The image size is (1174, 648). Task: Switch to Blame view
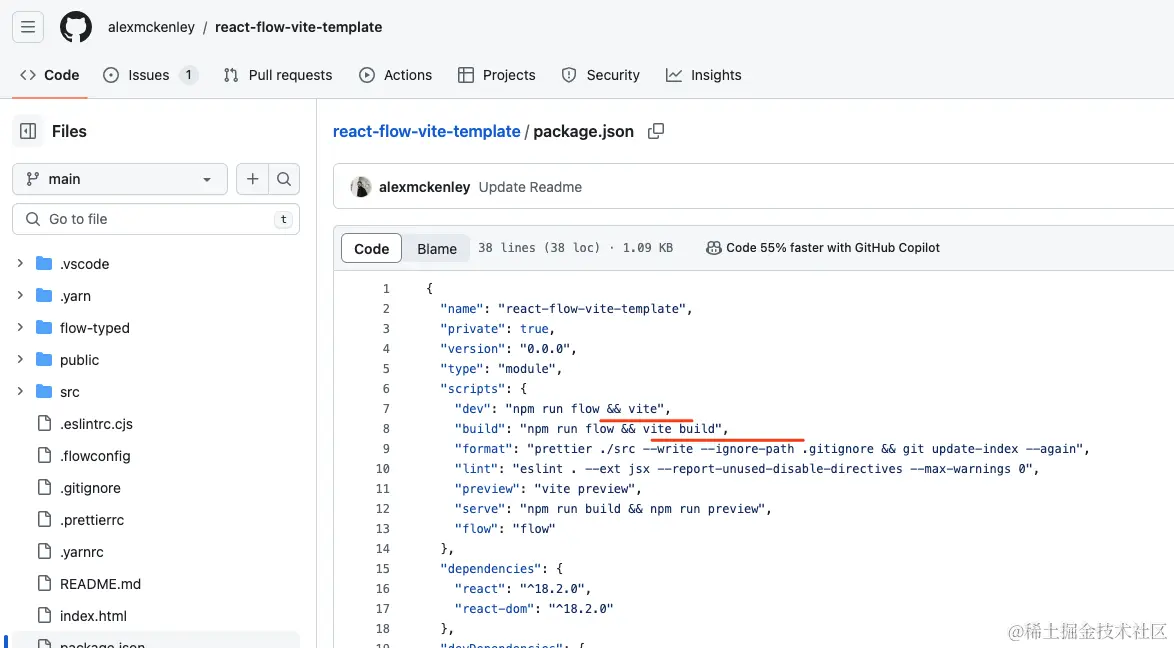tap(437, 249)
